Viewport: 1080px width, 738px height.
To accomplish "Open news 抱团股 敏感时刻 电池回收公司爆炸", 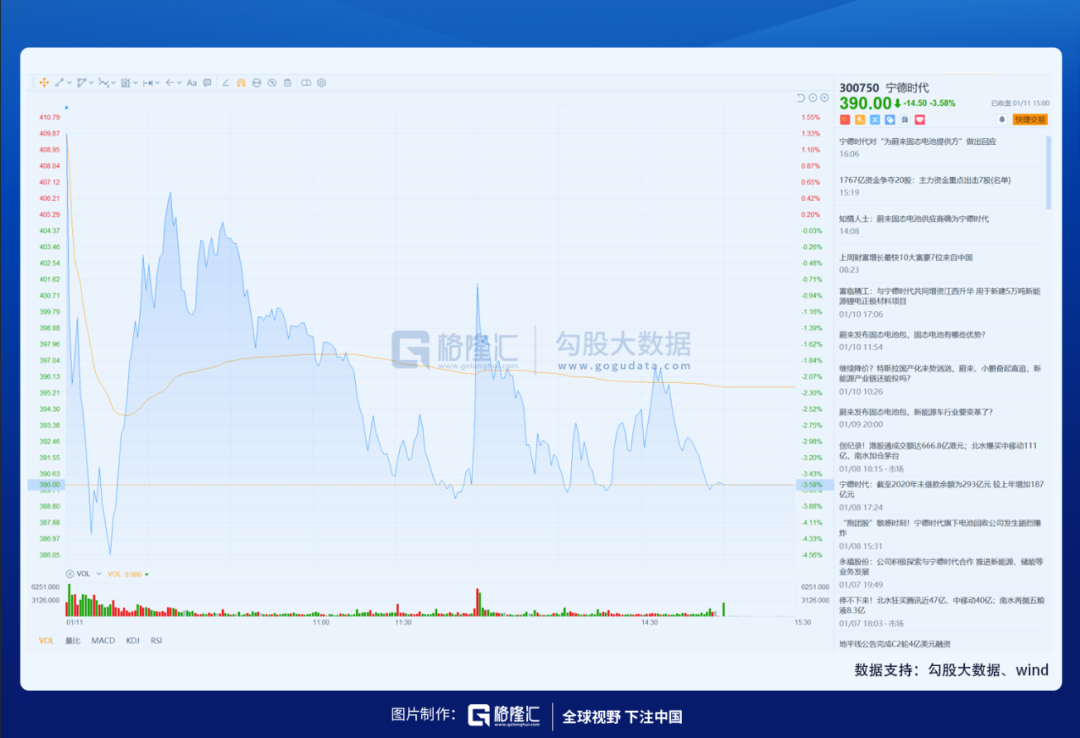I will coord(940,528).
